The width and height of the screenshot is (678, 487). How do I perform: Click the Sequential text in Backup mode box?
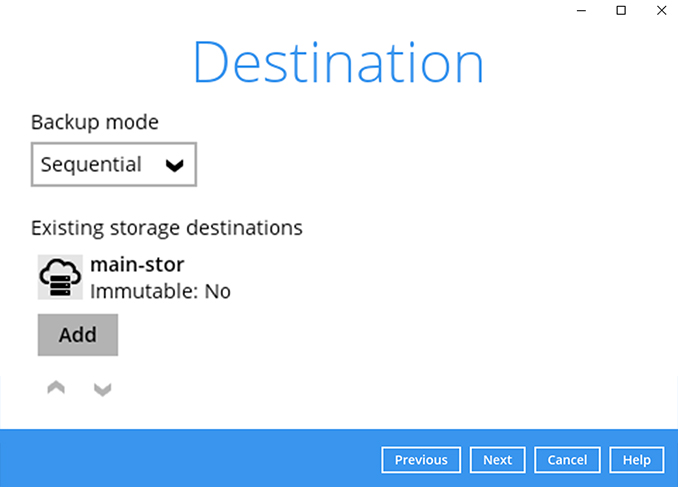91,165
